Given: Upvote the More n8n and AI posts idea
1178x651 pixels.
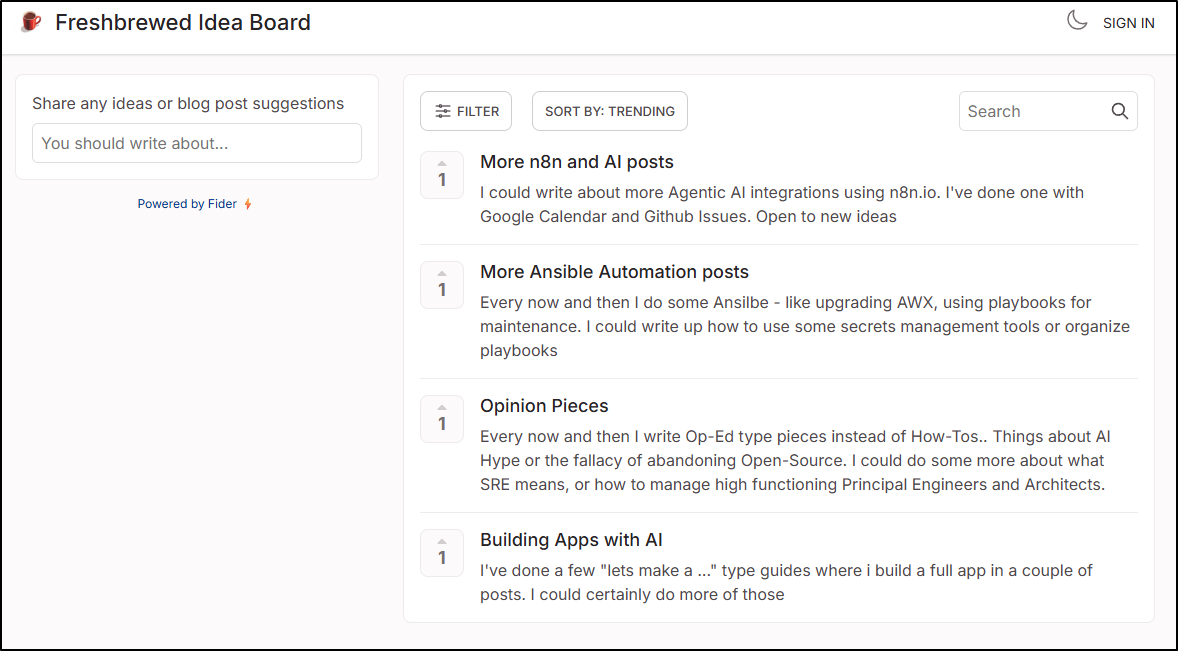Looking at the screenshot, I should click(442, 175).
